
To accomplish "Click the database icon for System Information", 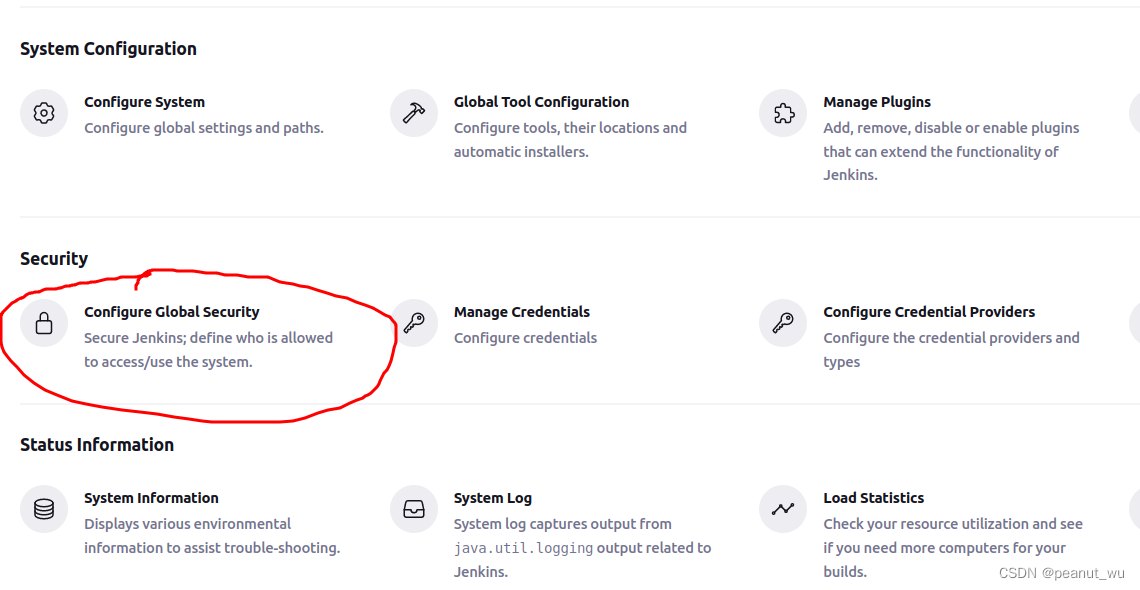I will tap(44, 509).
